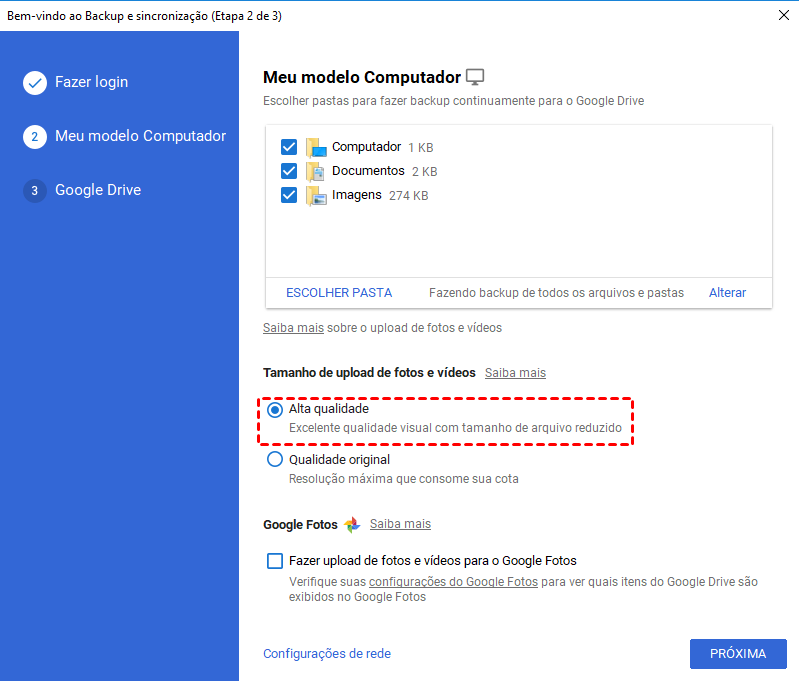Viewport: 799px width, 681px height.
Task: Click the Documentos folder name
Action: coord(368,171)
